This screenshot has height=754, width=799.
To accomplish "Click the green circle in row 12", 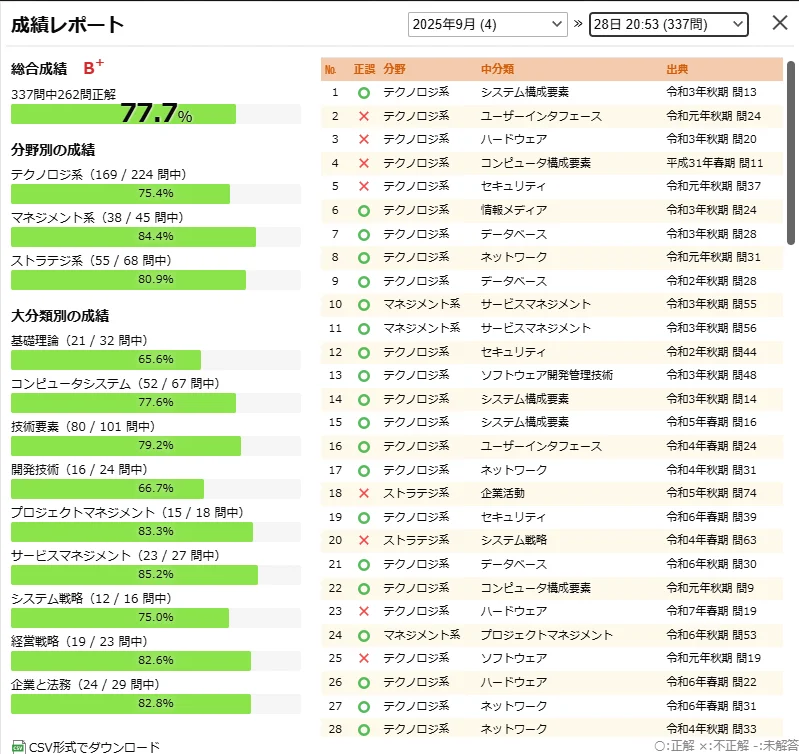I will [364, 353].
